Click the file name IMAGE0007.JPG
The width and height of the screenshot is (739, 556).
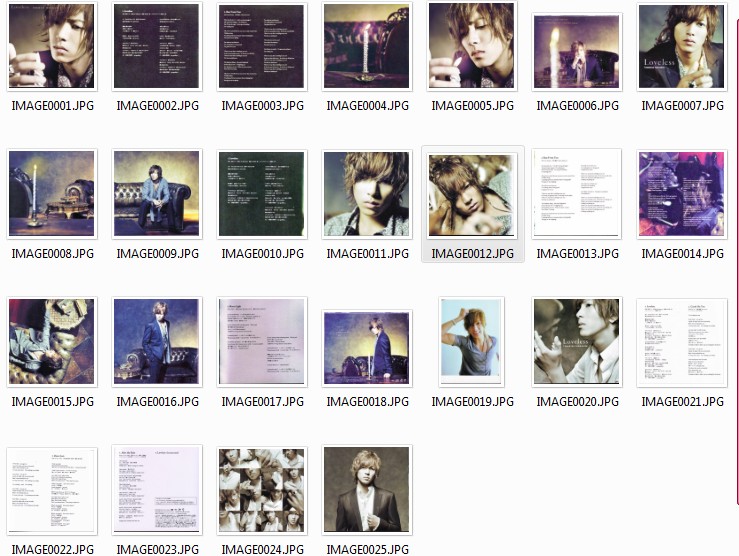pyautogui.click(x=682, y=106)
